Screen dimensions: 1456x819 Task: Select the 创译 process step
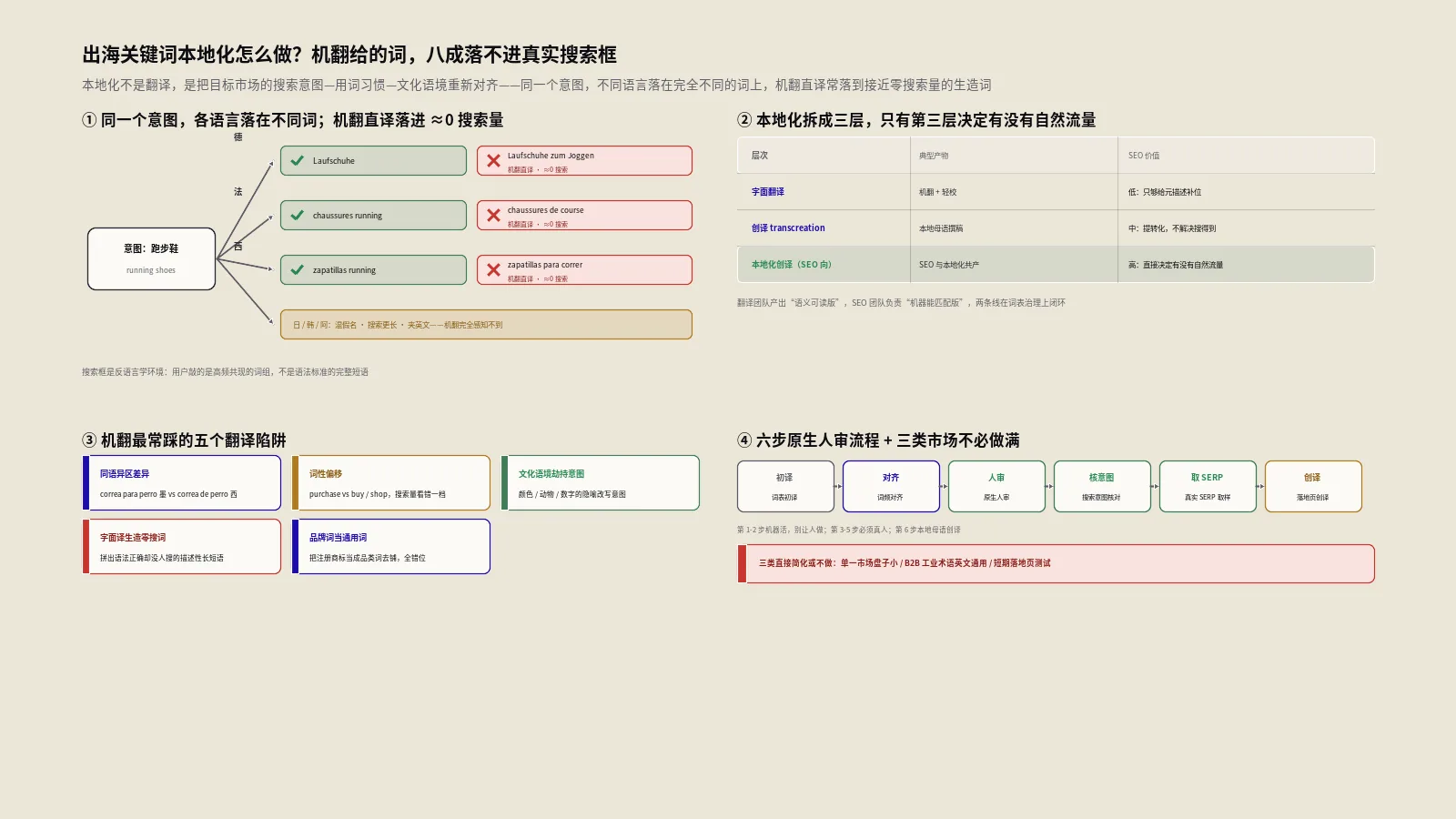pos(1313,487)
